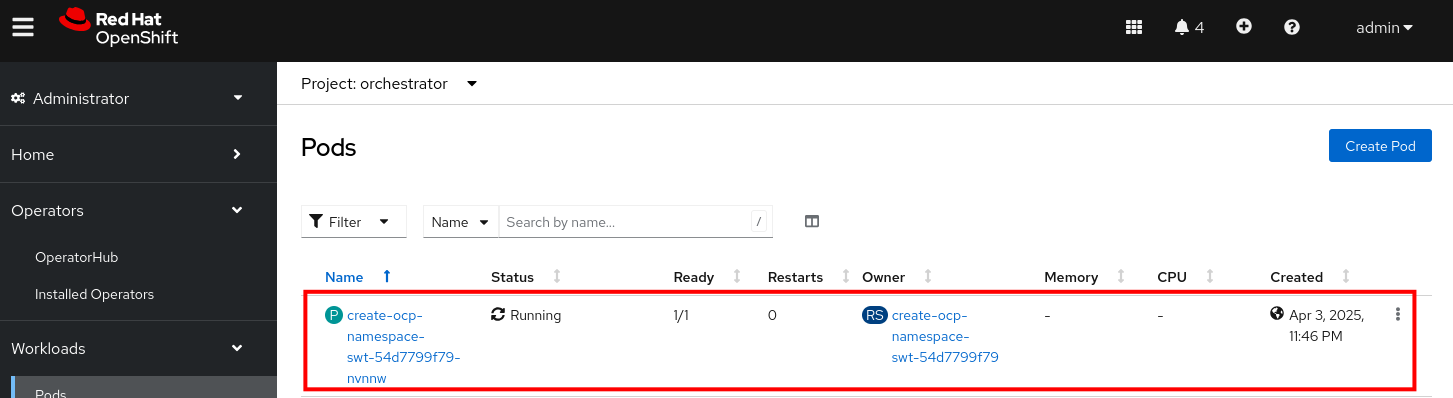Screen dimensions: 1453x398
Task: Sort by the Created column
Action: click(1310, 277)
